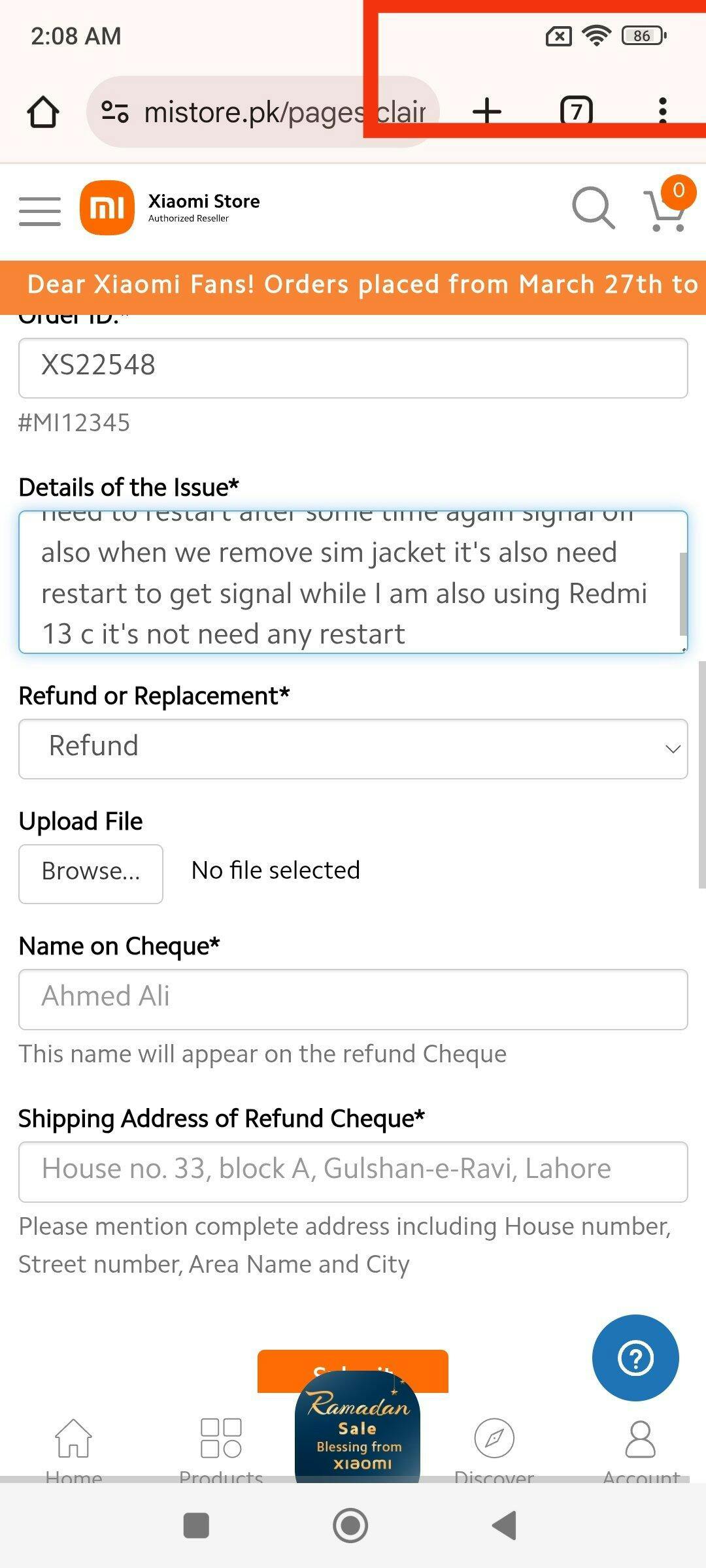The width and height of the screenshot is (706, 1568).
Task: Open site info icon in address bar
Action: [x=115, y=112]
